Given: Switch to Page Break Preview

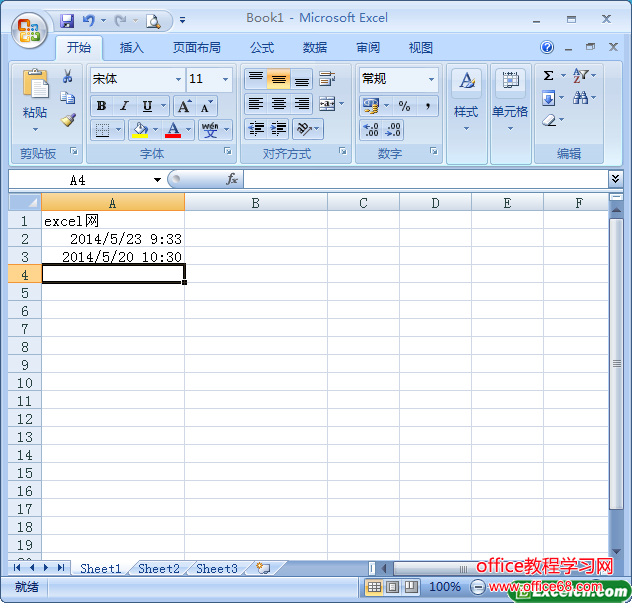Looking at the screenshot, I should (411, 587).
